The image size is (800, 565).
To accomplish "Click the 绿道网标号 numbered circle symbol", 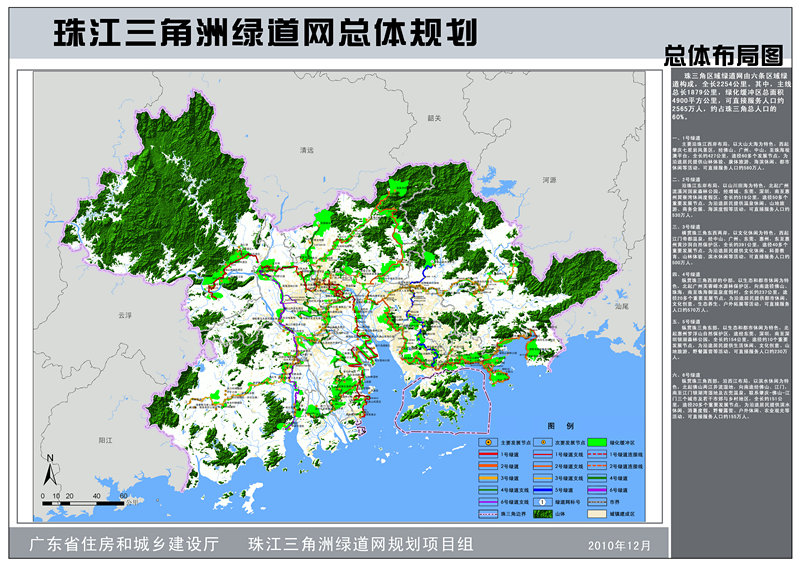I will coord(543,502).
